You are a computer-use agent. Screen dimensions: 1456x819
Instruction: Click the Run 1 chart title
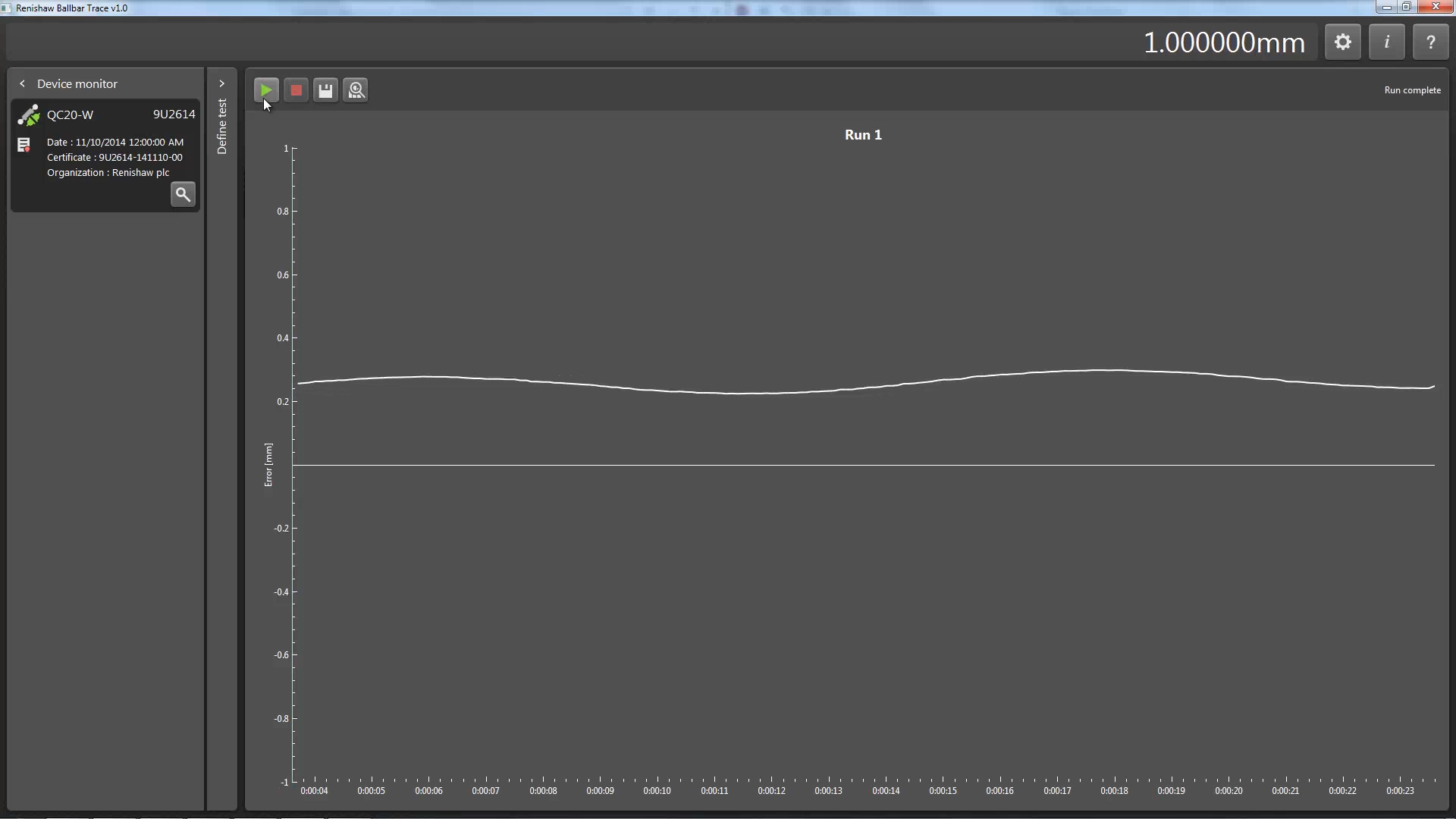point(863,135)
